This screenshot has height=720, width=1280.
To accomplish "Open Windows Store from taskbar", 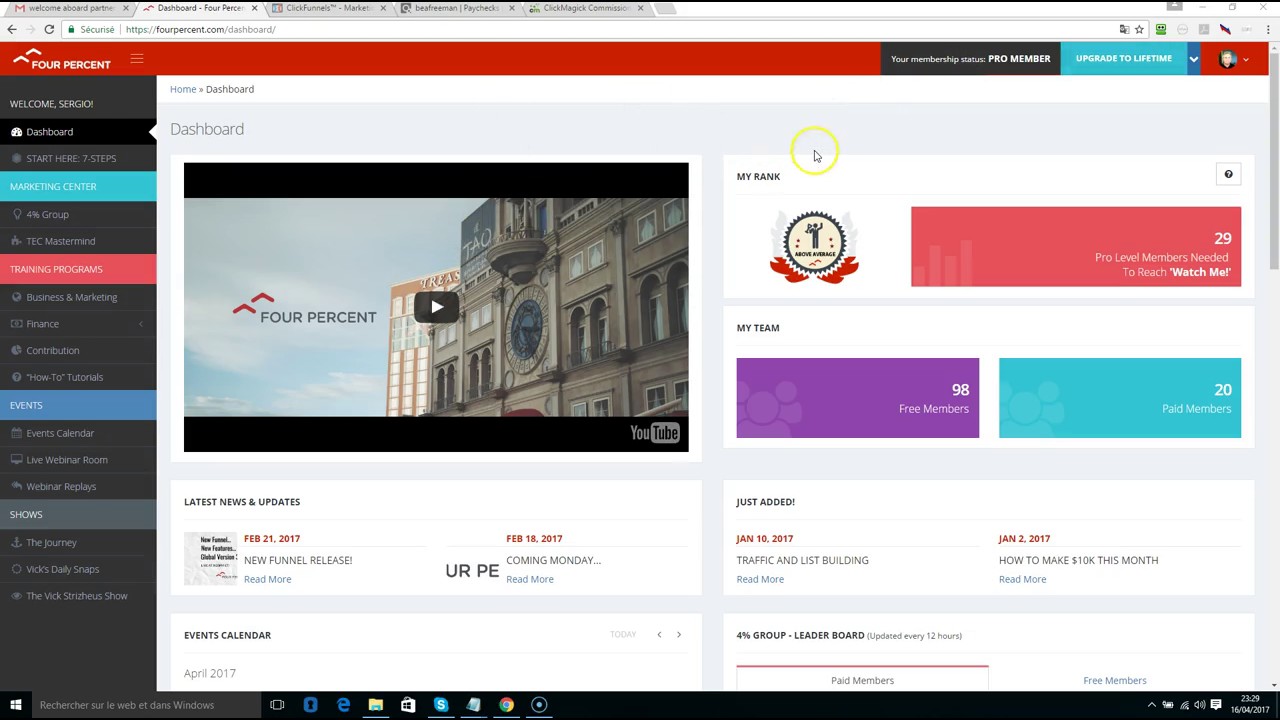I will (x=408, y=705).
